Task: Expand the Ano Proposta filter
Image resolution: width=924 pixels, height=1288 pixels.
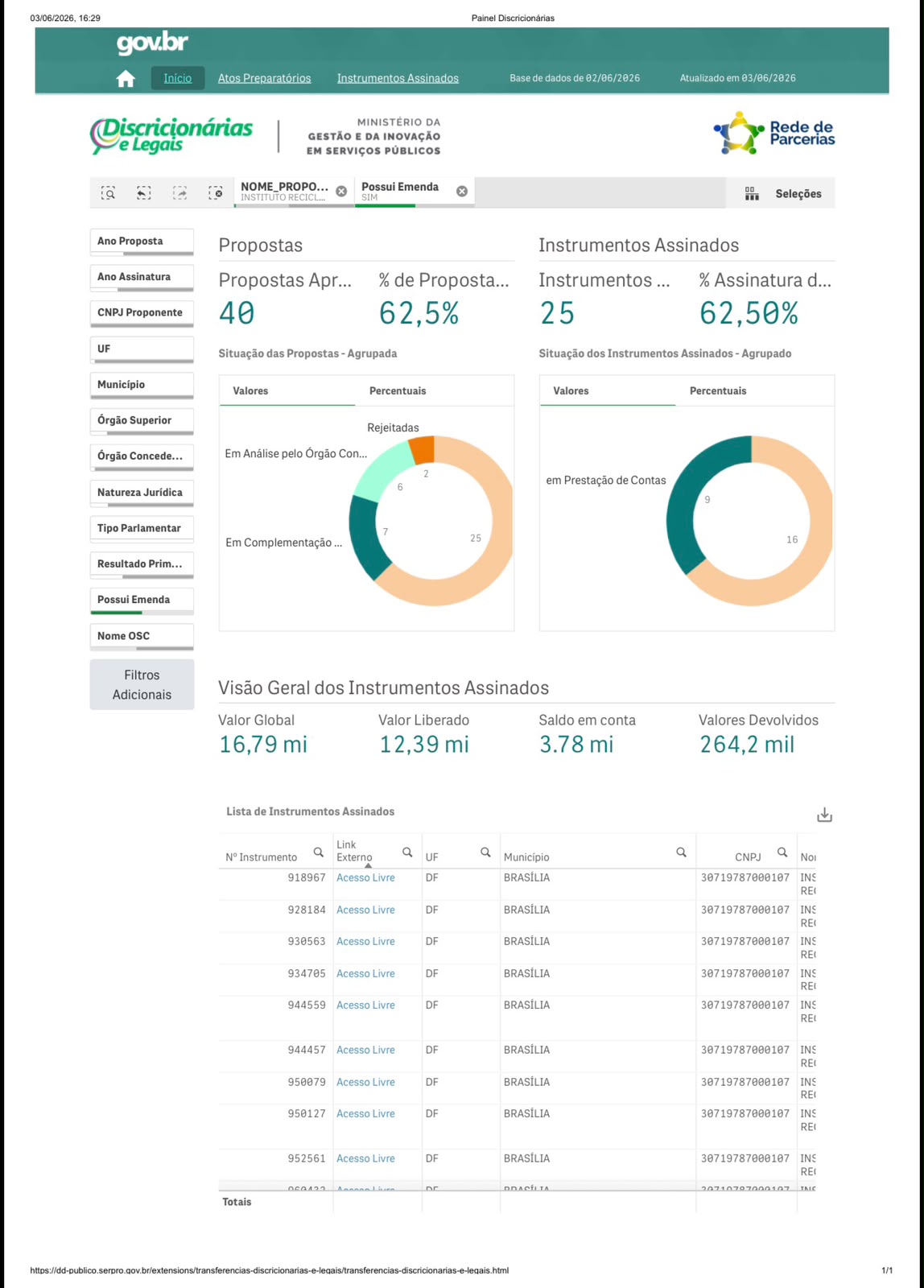Action: click(142, 242)
